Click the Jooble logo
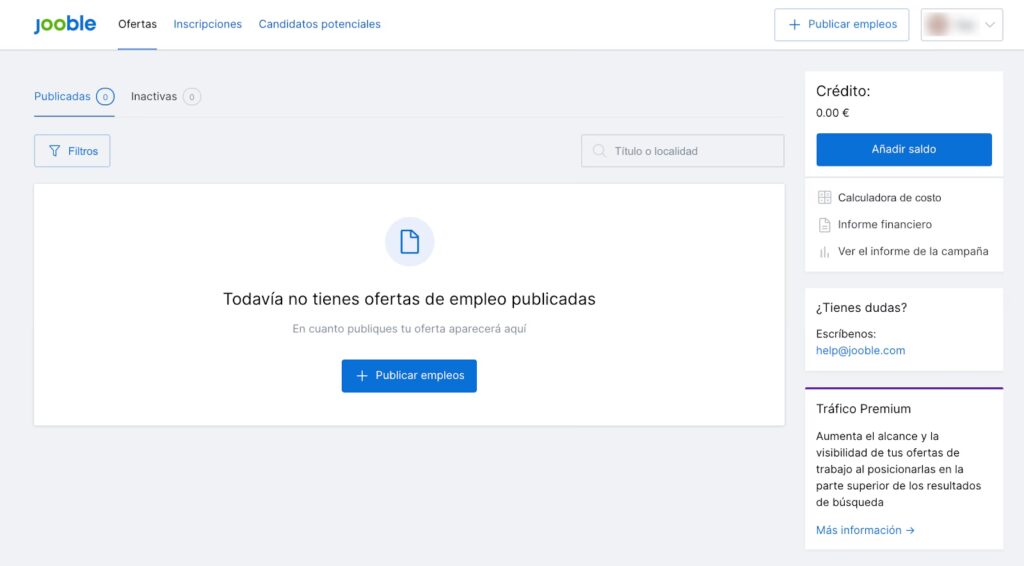 click(x=65, y=24)
